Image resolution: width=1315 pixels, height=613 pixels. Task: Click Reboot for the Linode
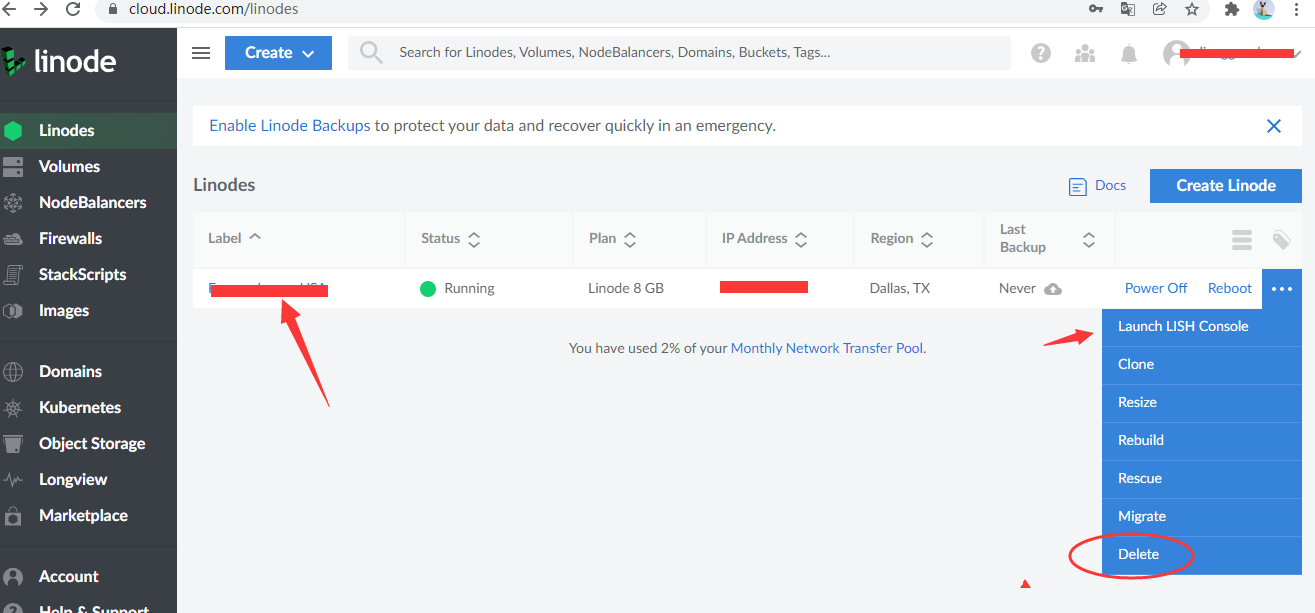tap(1230, 288)
